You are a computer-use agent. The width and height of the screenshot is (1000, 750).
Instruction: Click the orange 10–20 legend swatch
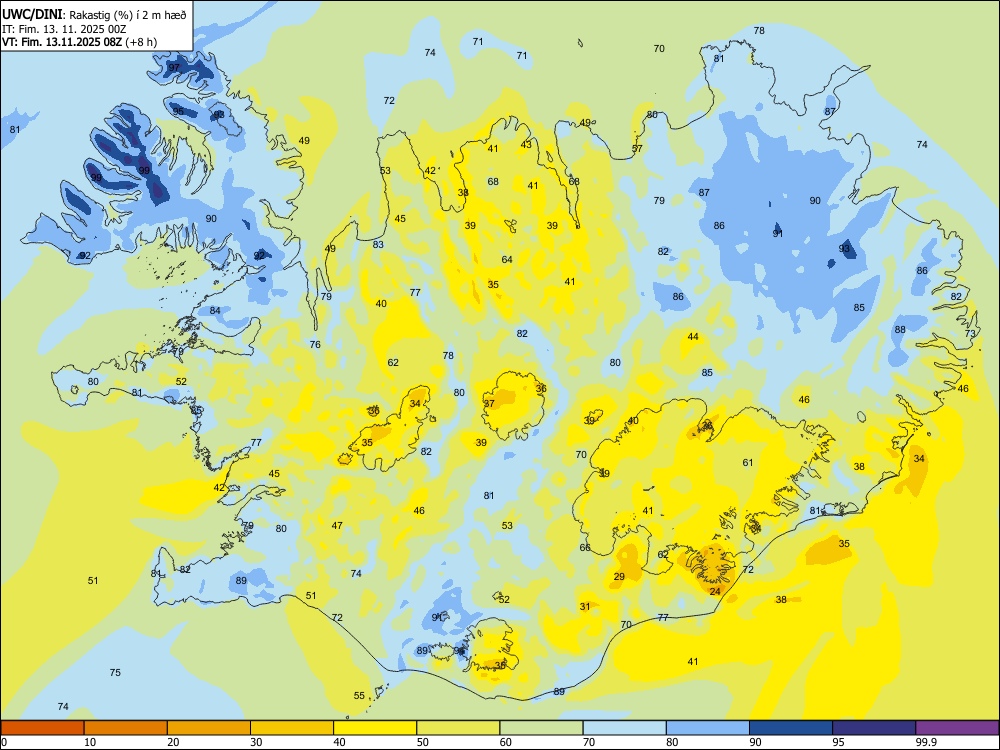pyautogui.click(x=126, y=728)
